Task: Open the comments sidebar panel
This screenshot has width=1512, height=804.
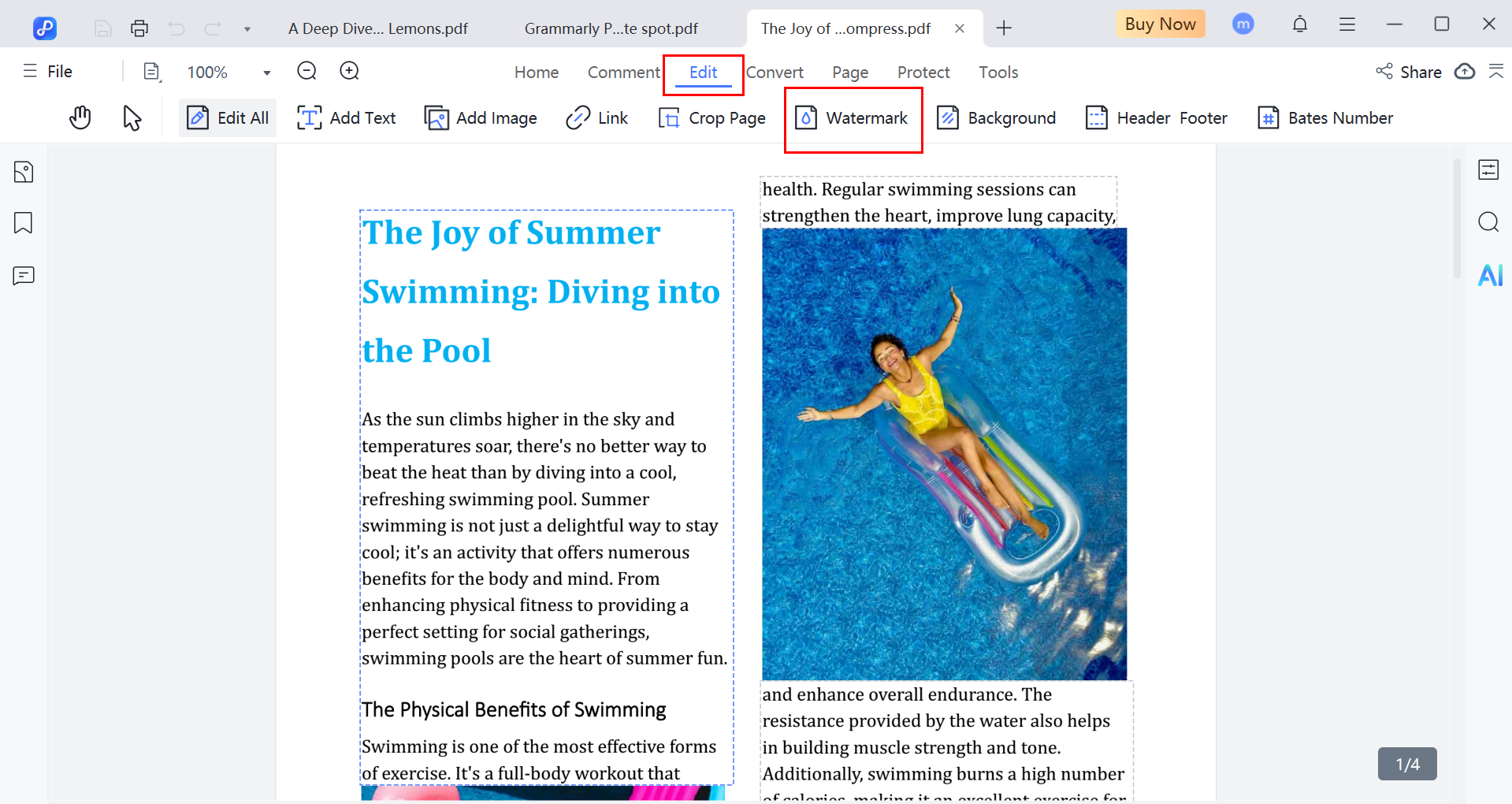Action: click(x=24, y=276)
